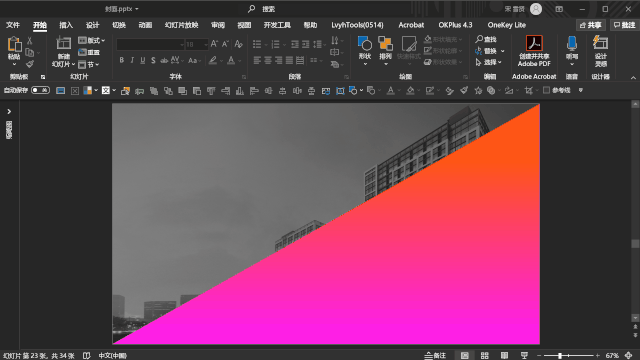This screenshot has height=360, width=640.
Task: Click the Reset slide button
Action: tap(89, 52)
